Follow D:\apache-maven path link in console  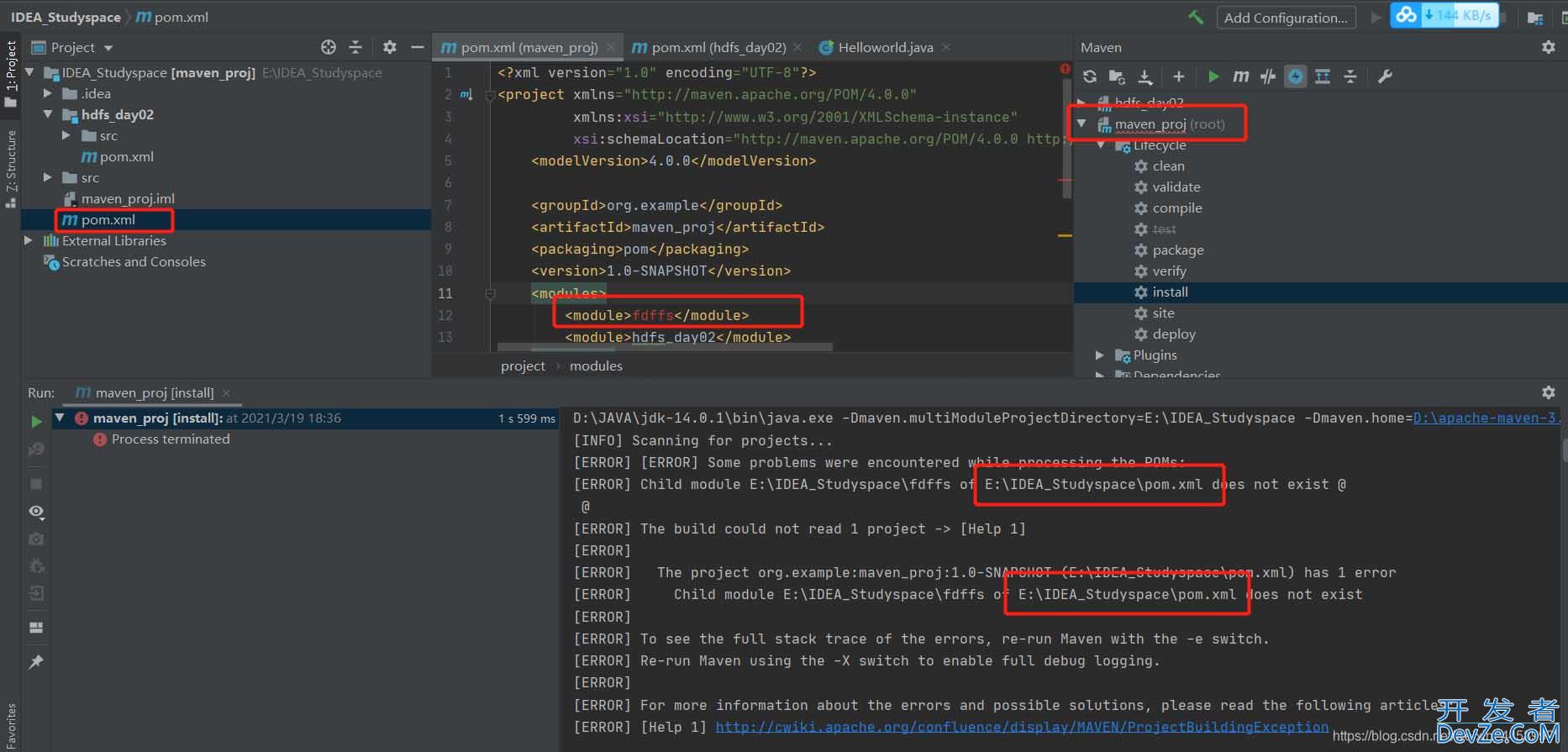point(1486,418)
